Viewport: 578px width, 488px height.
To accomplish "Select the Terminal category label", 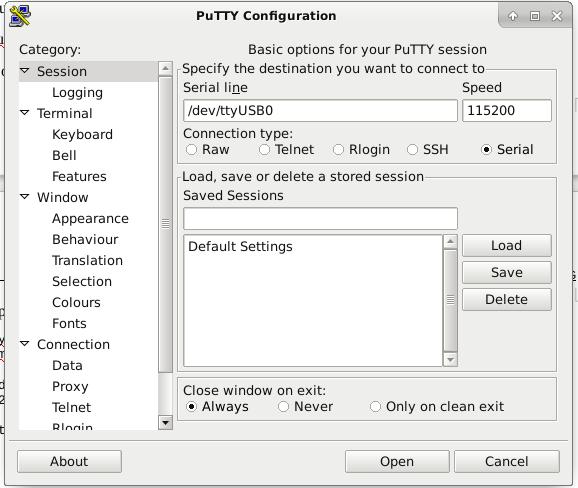I will [x=65, y=114].
